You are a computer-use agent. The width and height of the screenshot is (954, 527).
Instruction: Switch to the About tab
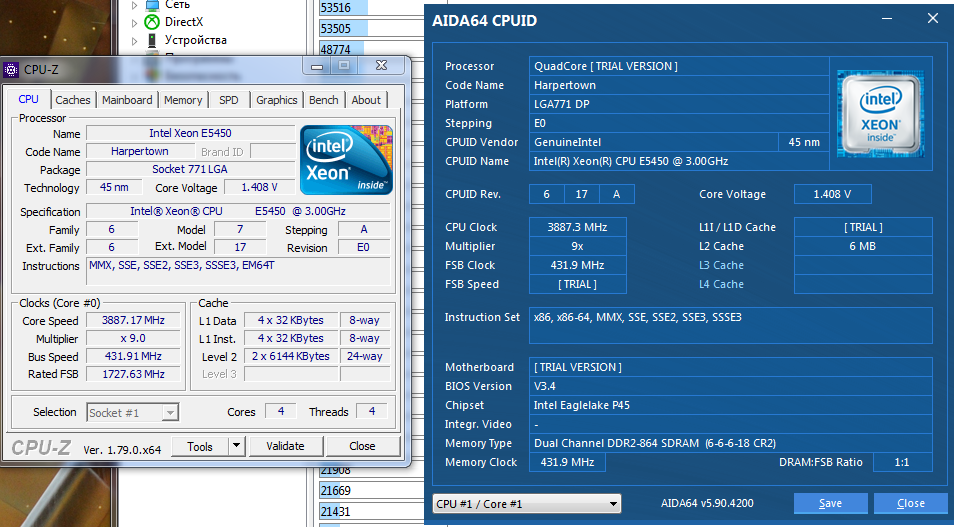(x=366, y=100)
